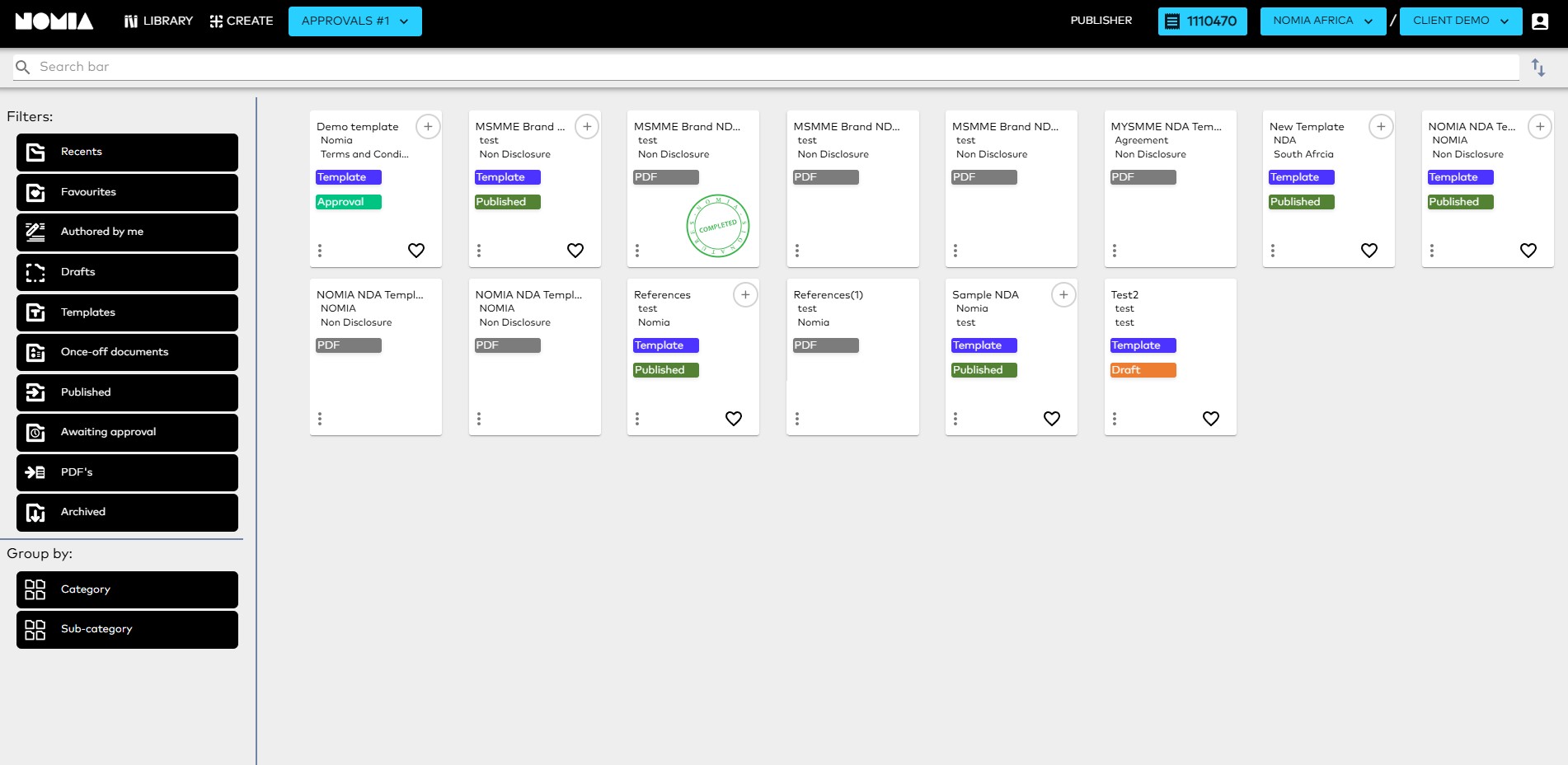Open the NOMIA AFRICA dropdown
1568x765 pixels.
pos(1323,21)
